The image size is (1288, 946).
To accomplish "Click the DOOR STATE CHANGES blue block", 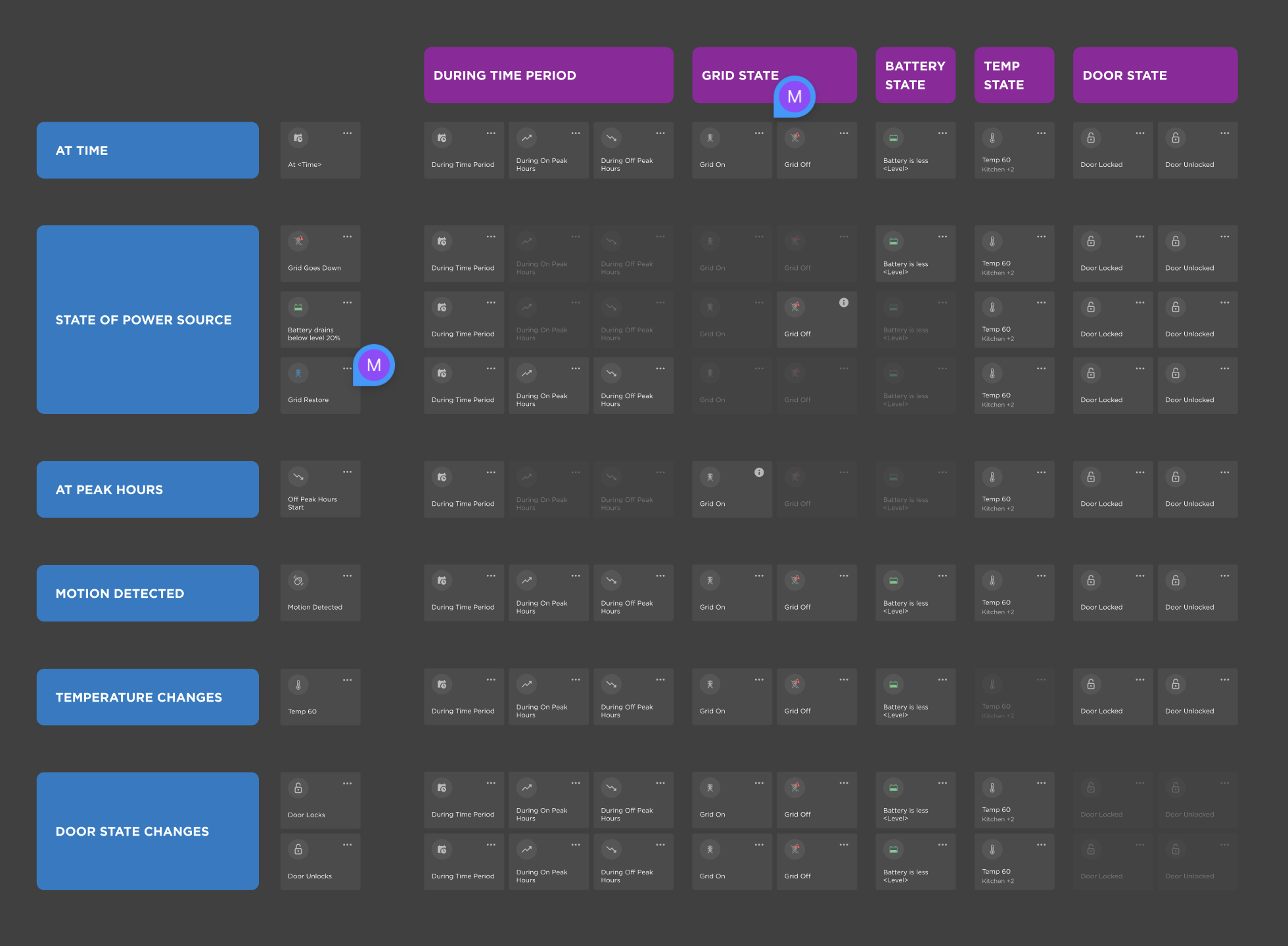I will coord(147,831).
